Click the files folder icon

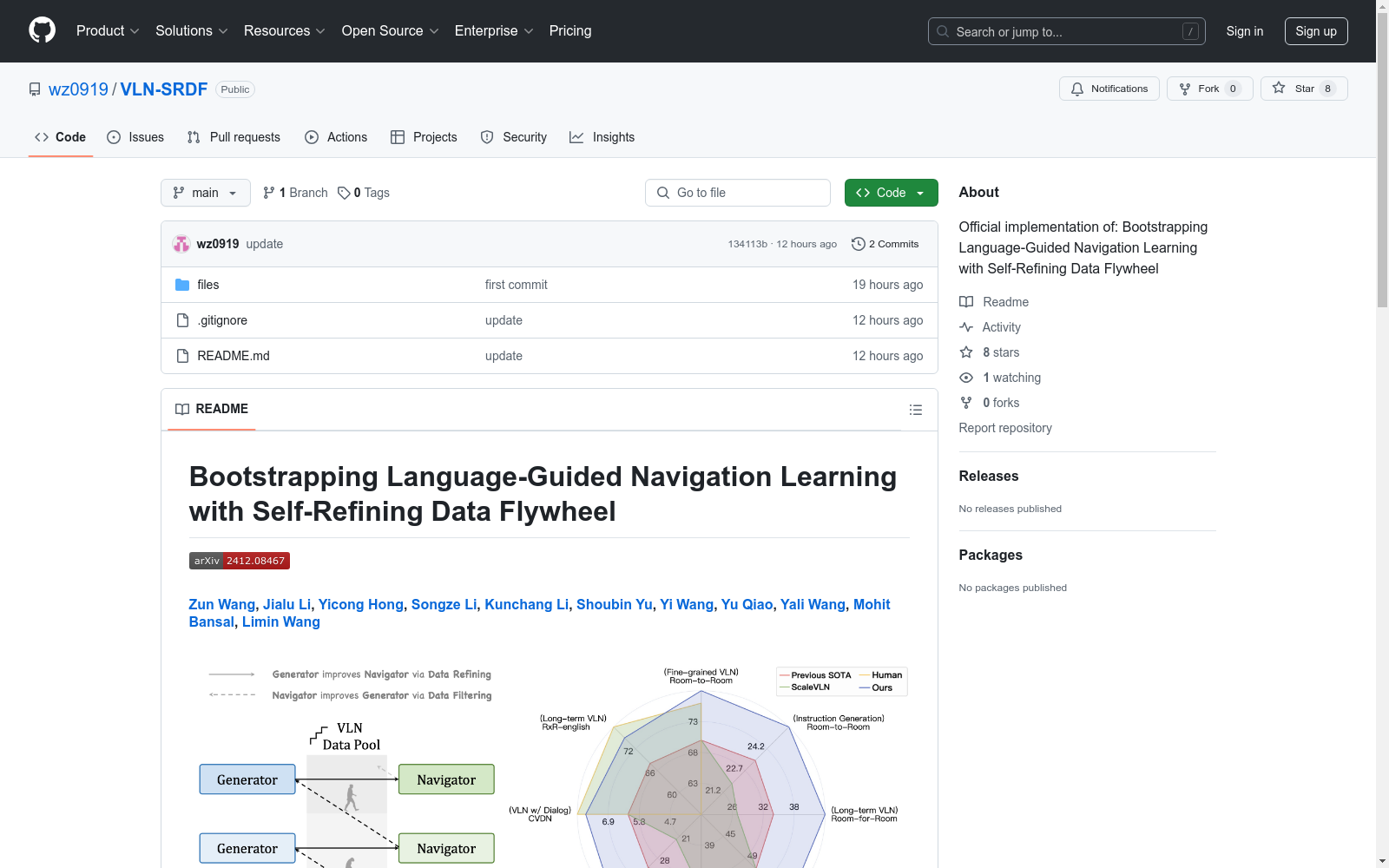(182, 285)
